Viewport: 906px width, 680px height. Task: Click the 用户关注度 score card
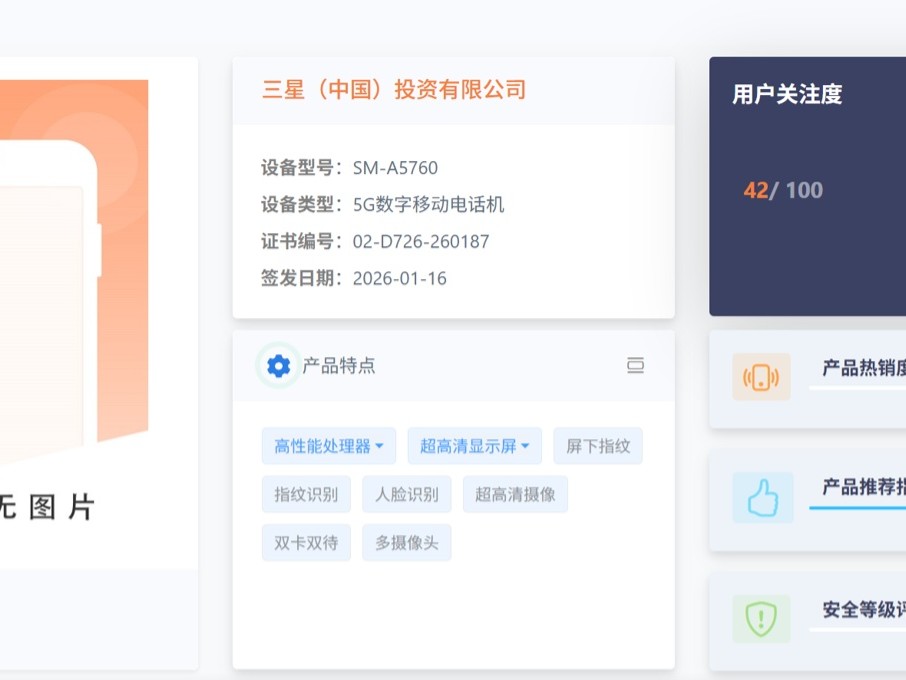tap(807, 187)
